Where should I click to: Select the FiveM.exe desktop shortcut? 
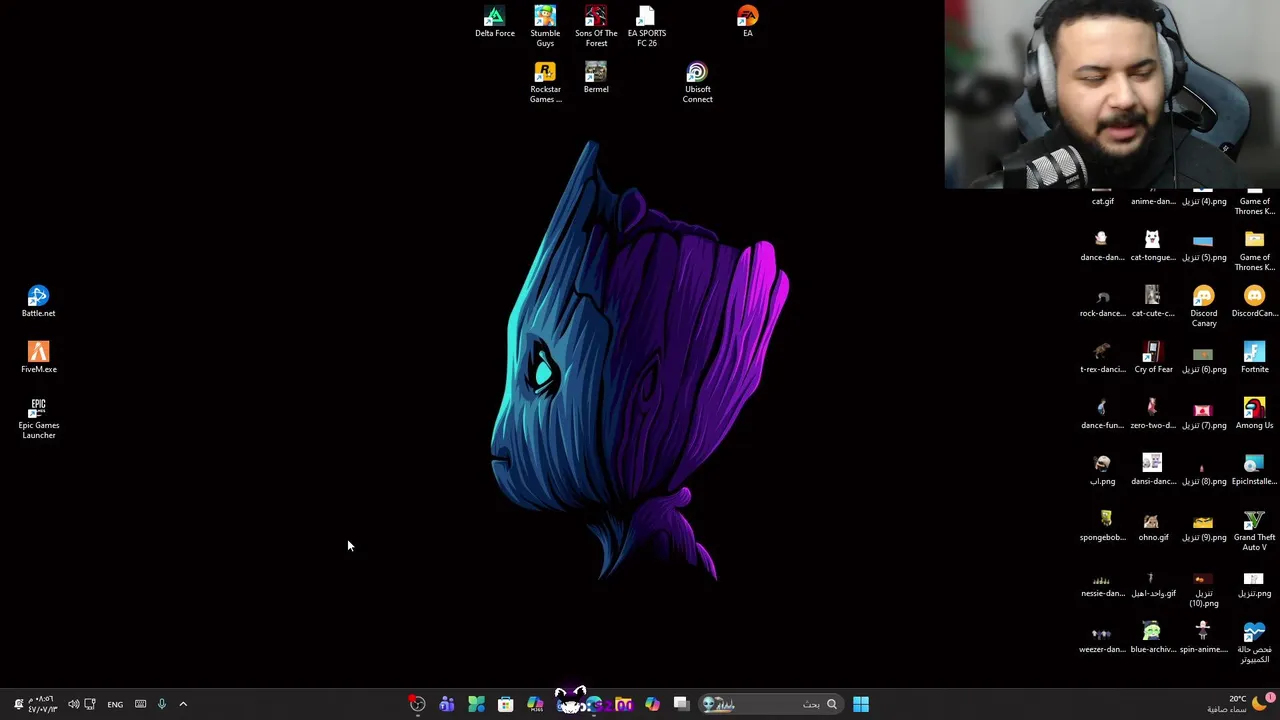coord(38,358)
